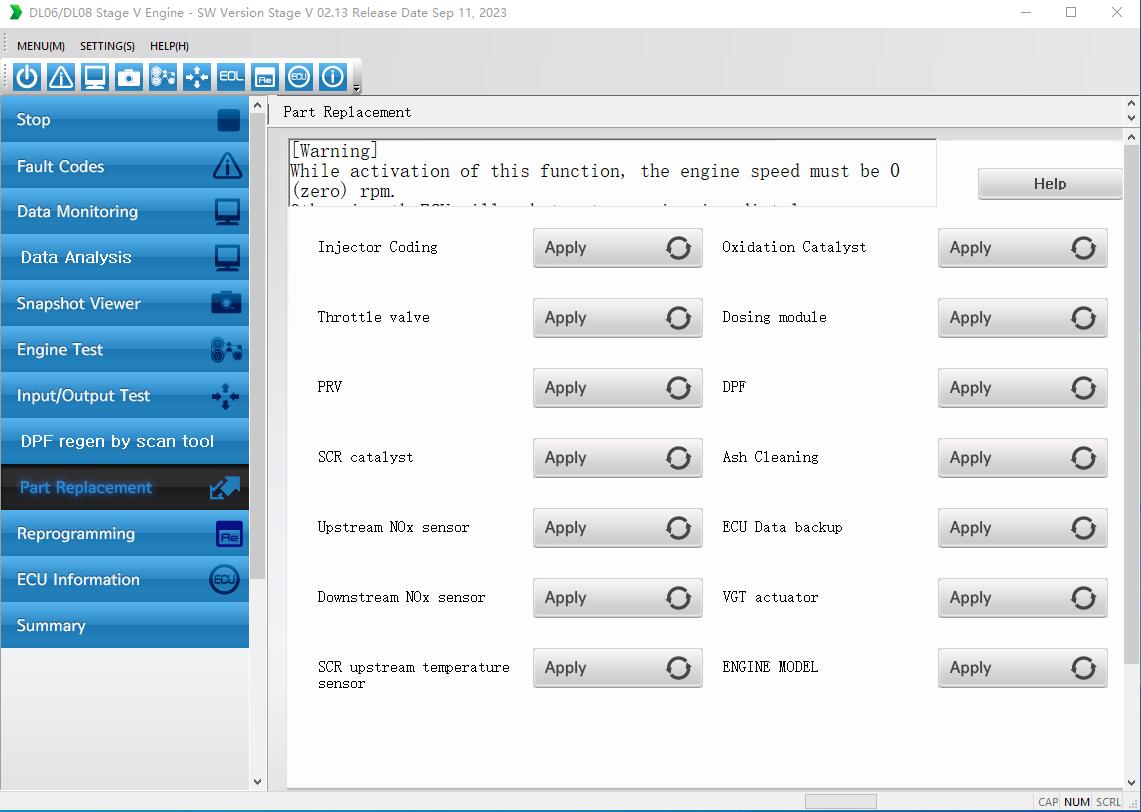Click the Part Replacement header up arrow

pos(1131,104)
